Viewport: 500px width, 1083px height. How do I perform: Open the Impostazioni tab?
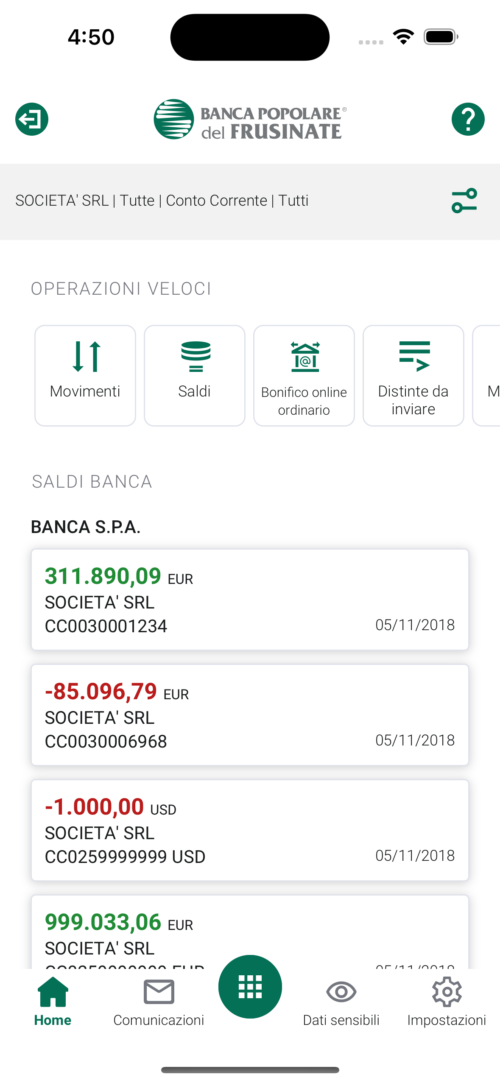[447, 1001]
